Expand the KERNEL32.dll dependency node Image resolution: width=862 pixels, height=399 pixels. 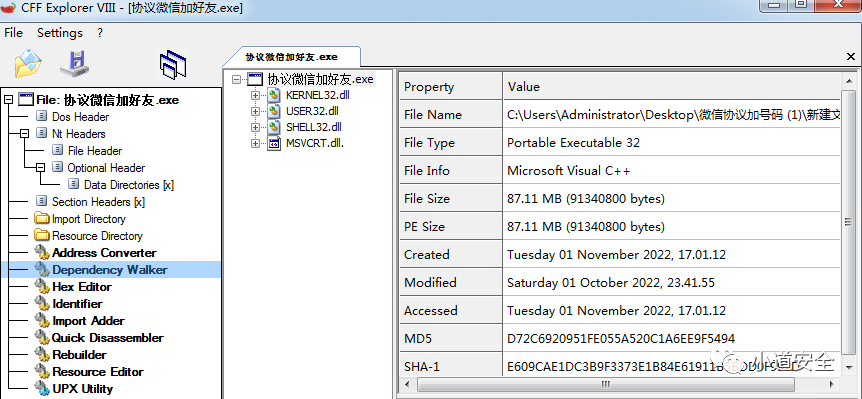(255, 95)
